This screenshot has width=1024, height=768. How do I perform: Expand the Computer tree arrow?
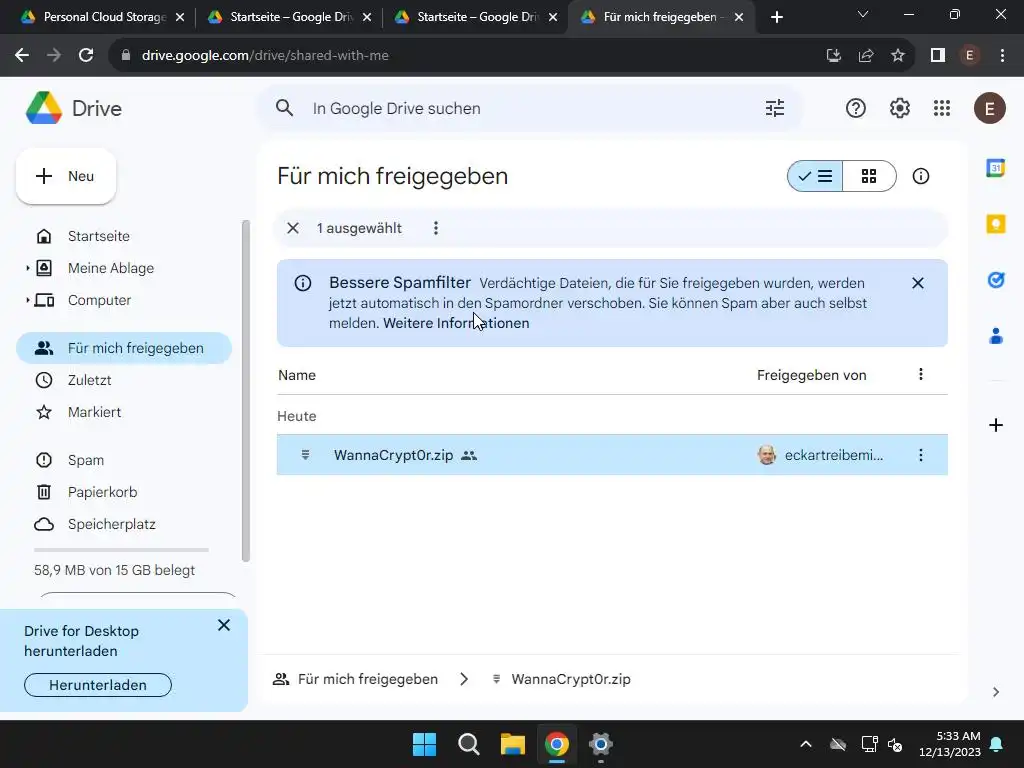(27, 300)
